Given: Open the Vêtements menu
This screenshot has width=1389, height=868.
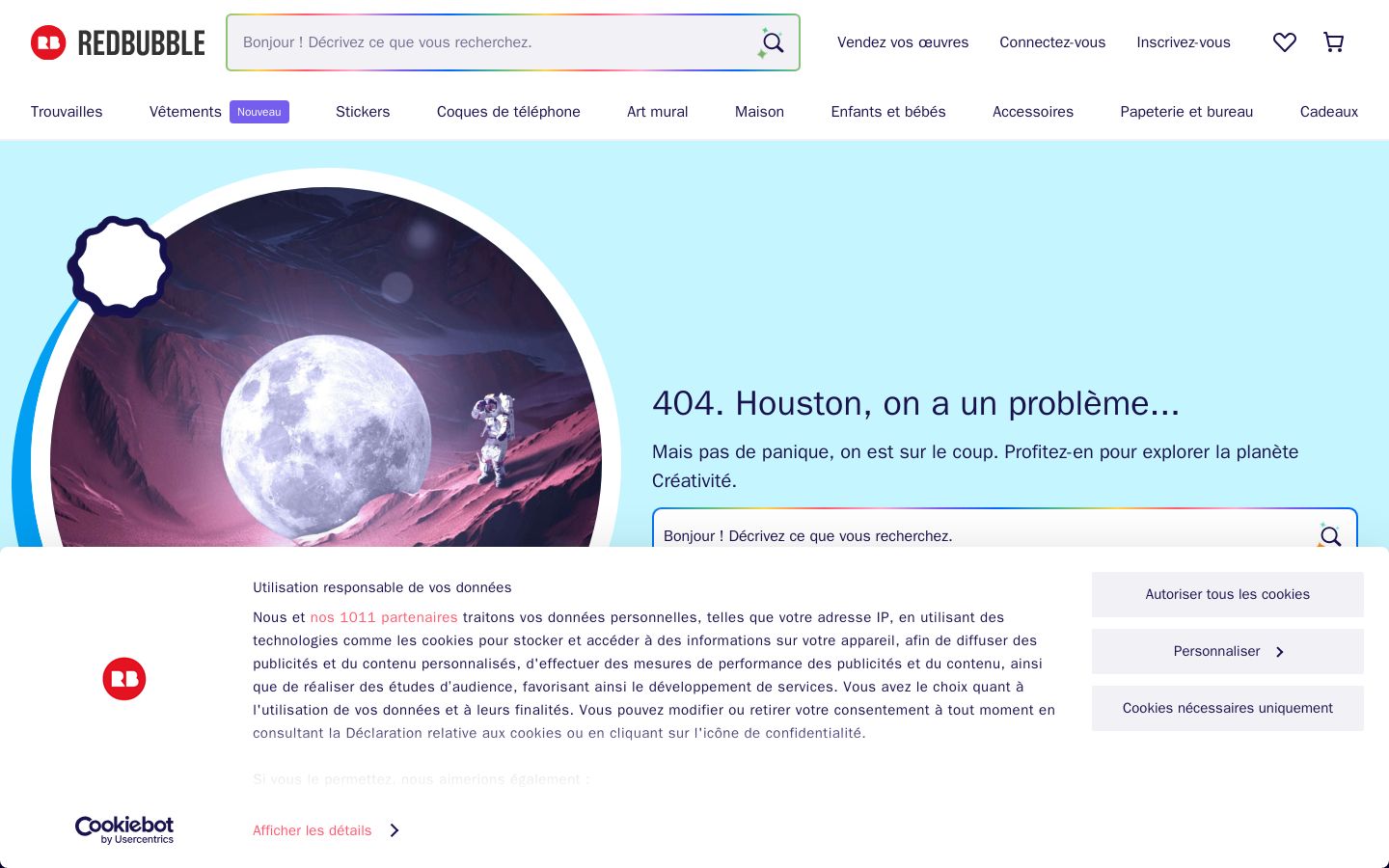Looking at the screenshot, I should coord(185,112).
